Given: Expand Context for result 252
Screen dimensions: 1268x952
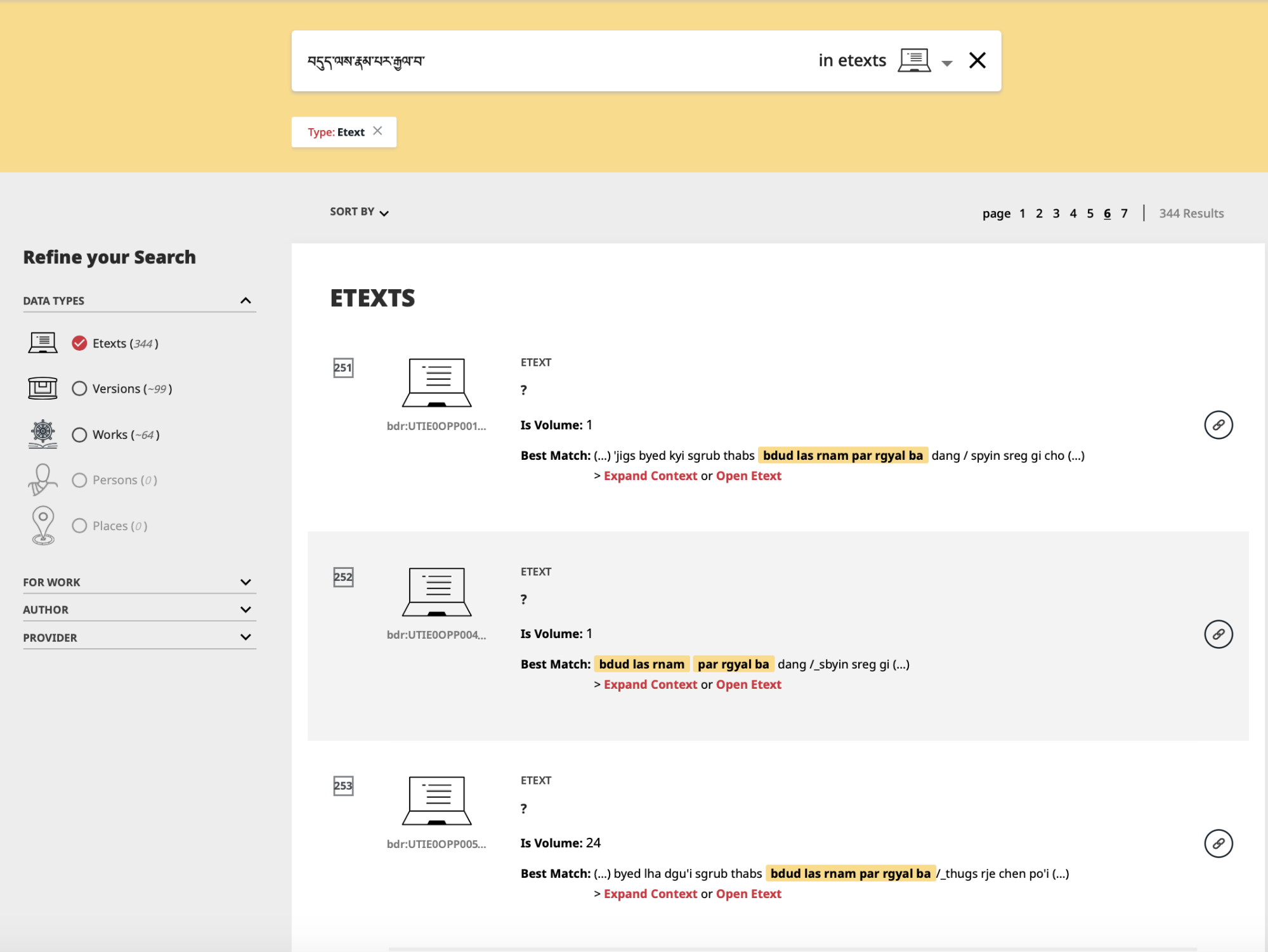Looking at the screenshot, I should [650, 685].
